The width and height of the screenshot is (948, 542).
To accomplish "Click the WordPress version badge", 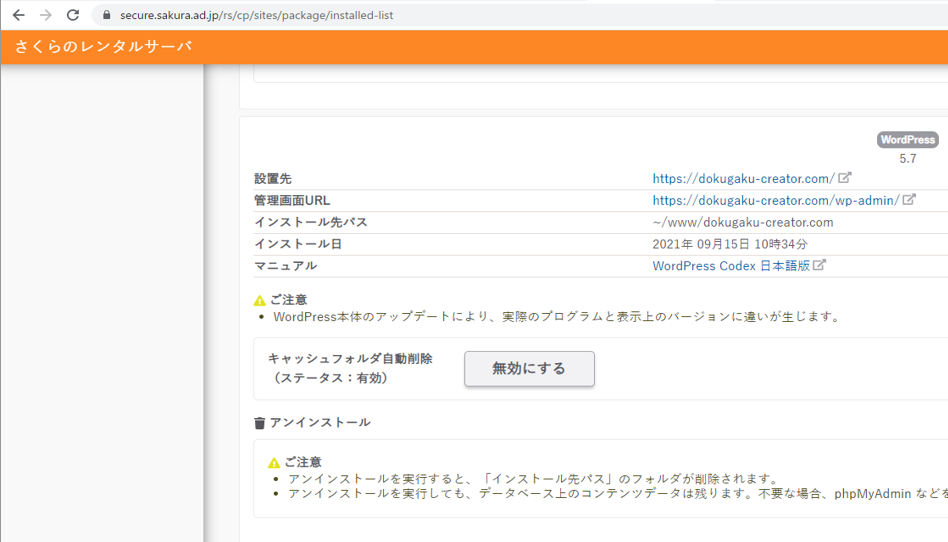I will (x=907, y=140).
